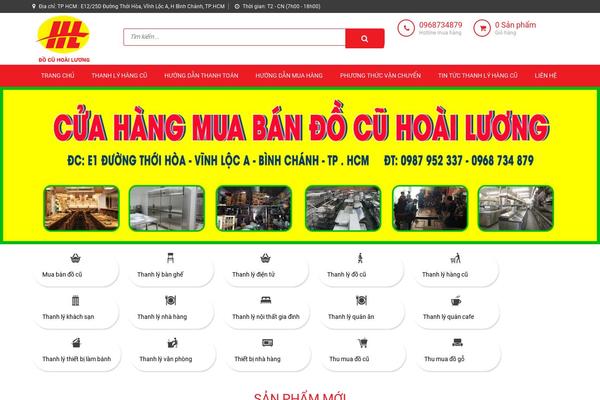
Task: Click hotline number 0968734879
Action: (440, 25)
